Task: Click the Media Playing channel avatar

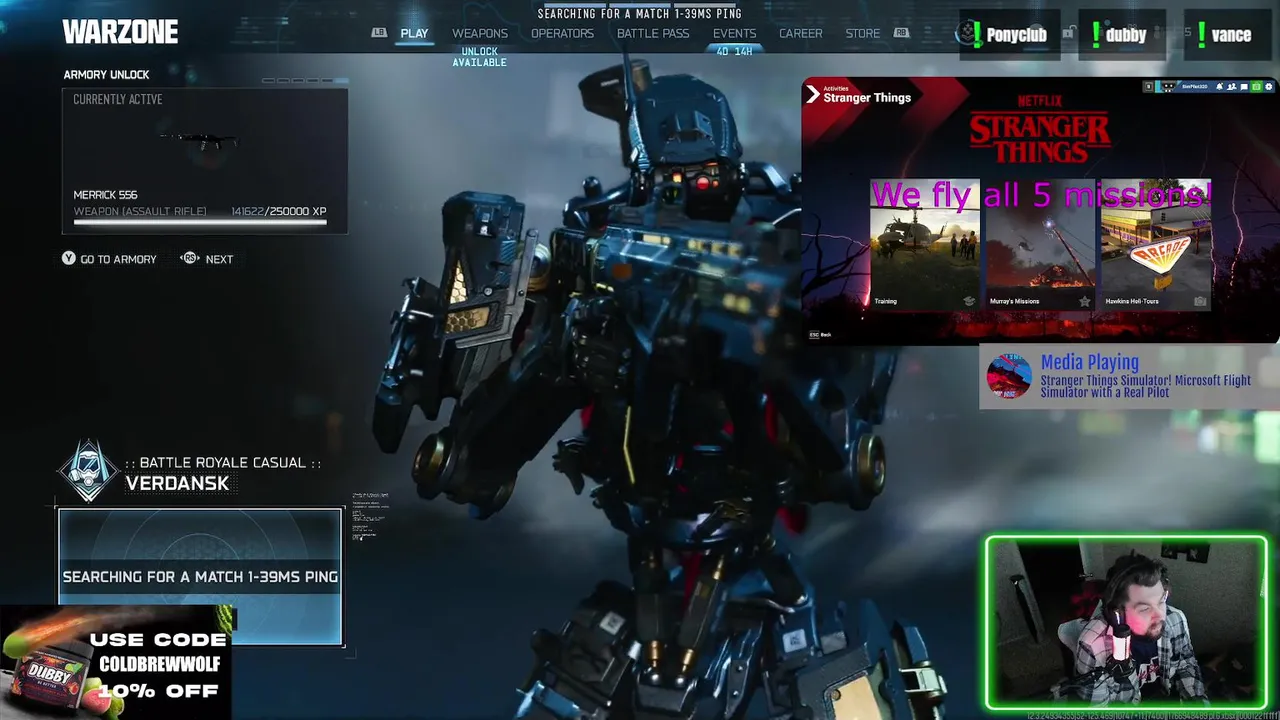Action: point(1008,377)
